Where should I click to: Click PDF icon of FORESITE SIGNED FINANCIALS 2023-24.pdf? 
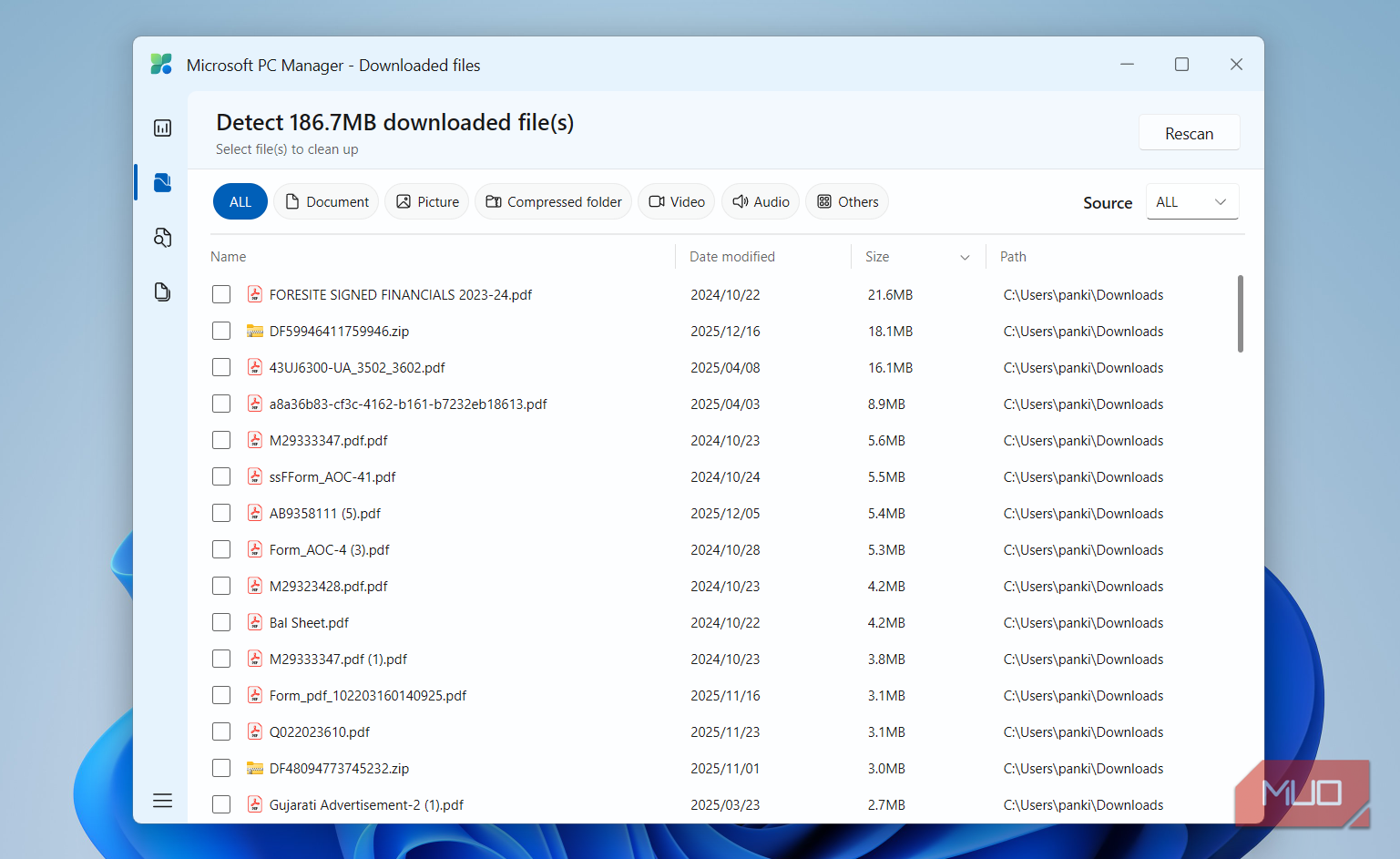(255, 294)
